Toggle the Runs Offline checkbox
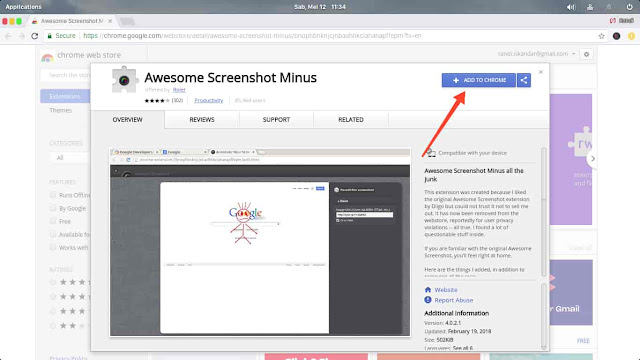Viewport: 640px width, 360px height. tap(53, 195)
